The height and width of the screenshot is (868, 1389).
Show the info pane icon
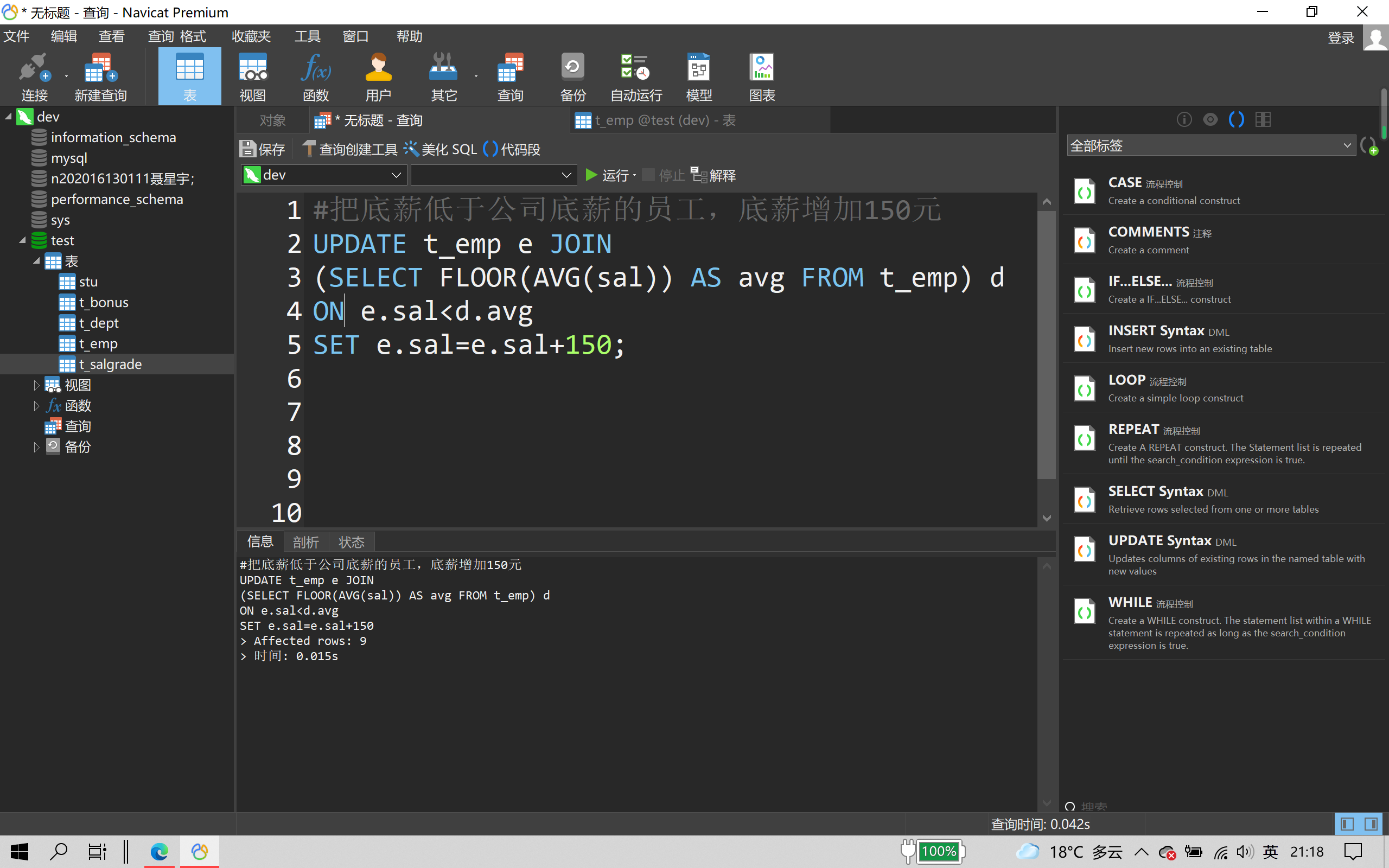1184,119
